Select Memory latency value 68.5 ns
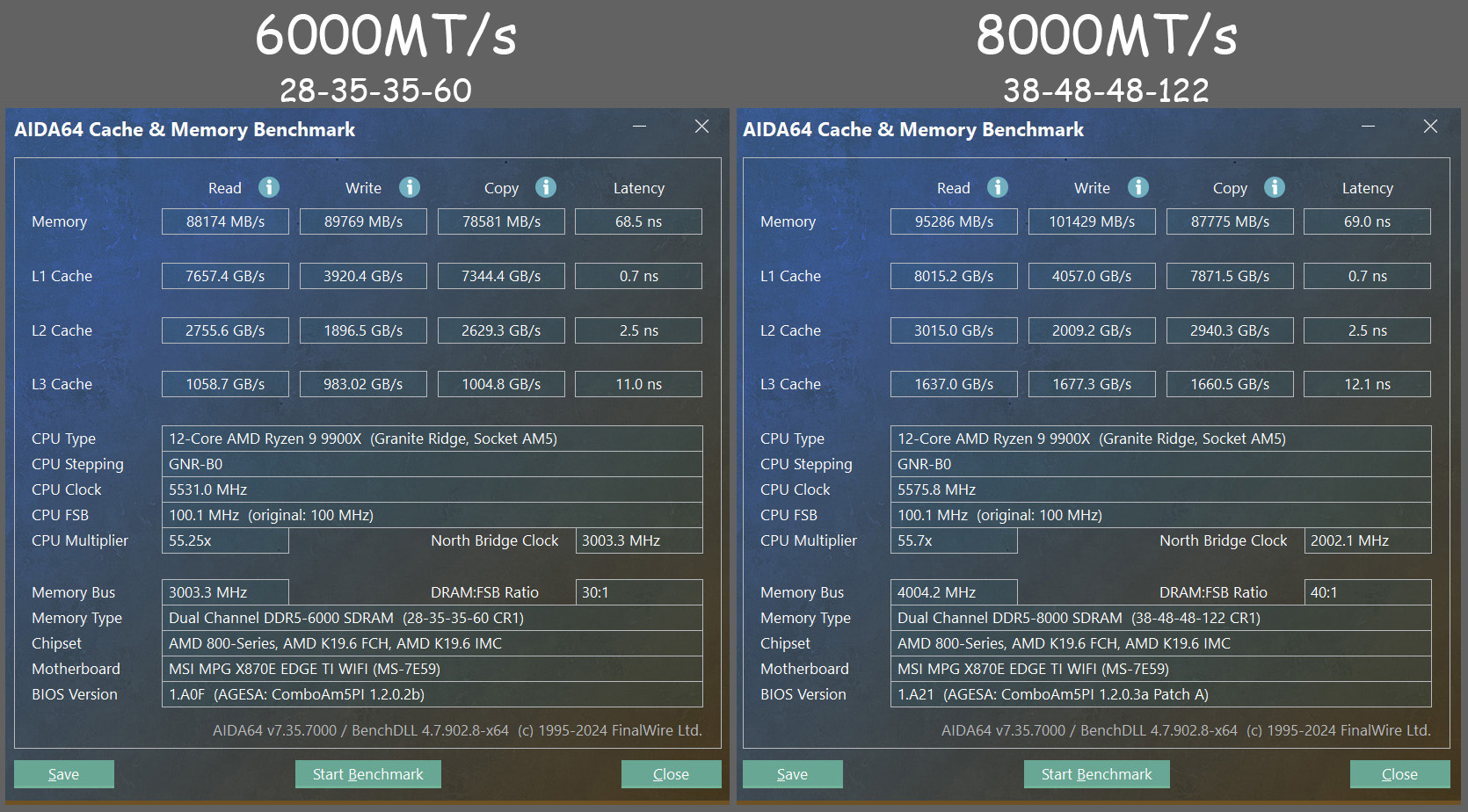 [638, 221]
